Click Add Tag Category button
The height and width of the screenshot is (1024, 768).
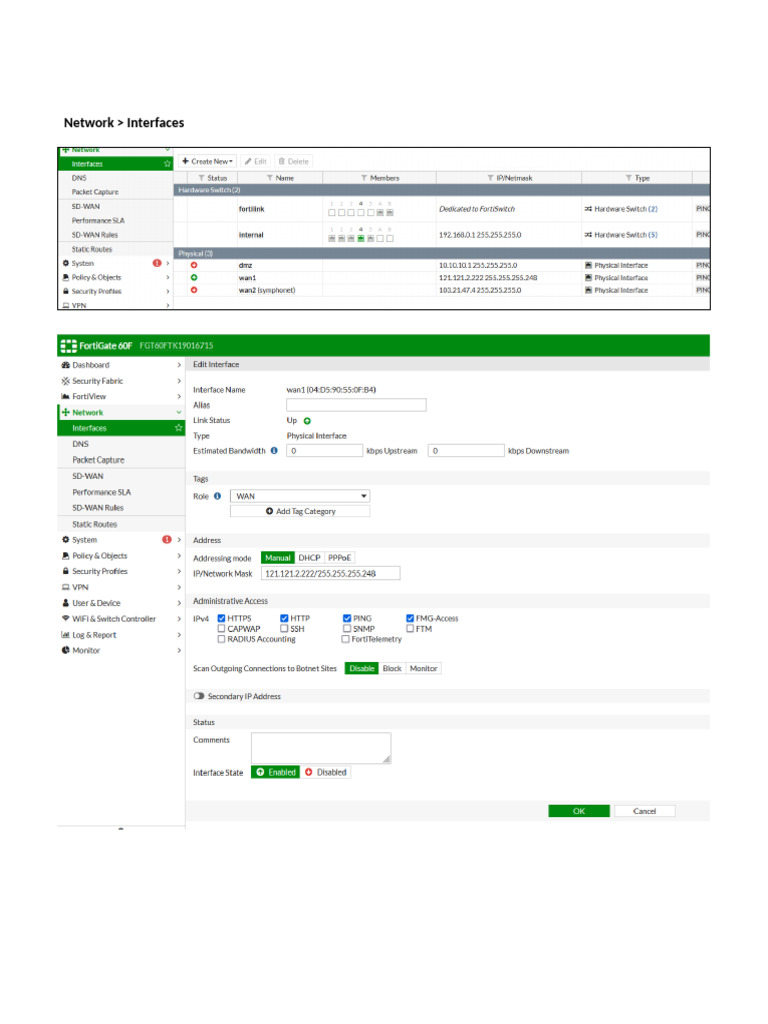coord(300,511)
